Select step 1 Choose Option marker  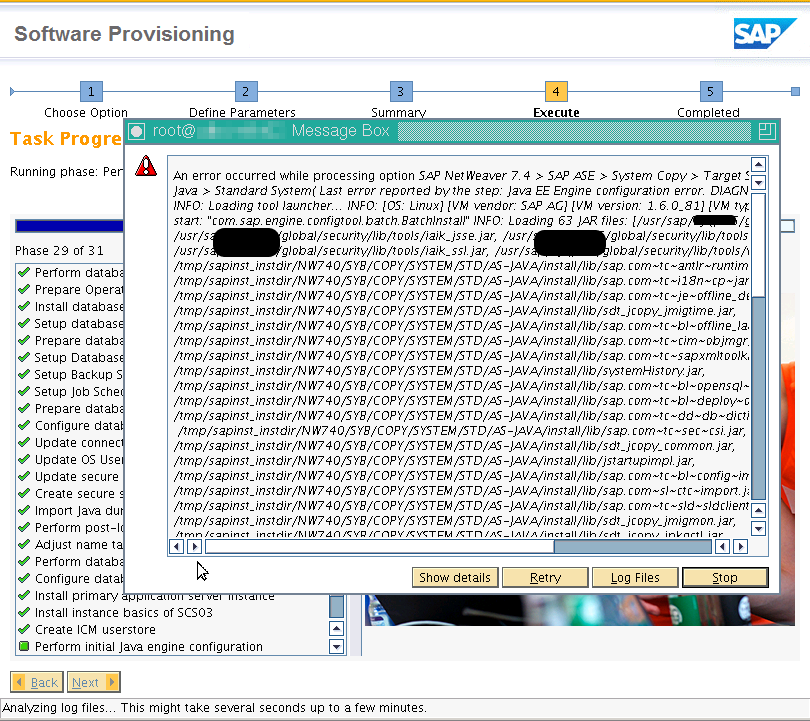91,92
